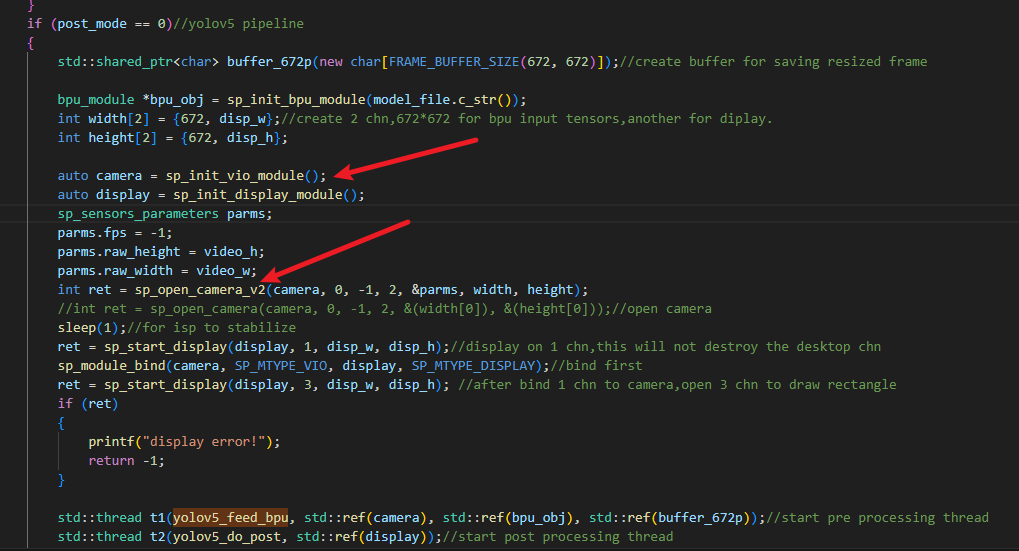The image size is (1019, 551).
Task: Click the comment 'for isp to stabilize'
Action: [211, 328]
